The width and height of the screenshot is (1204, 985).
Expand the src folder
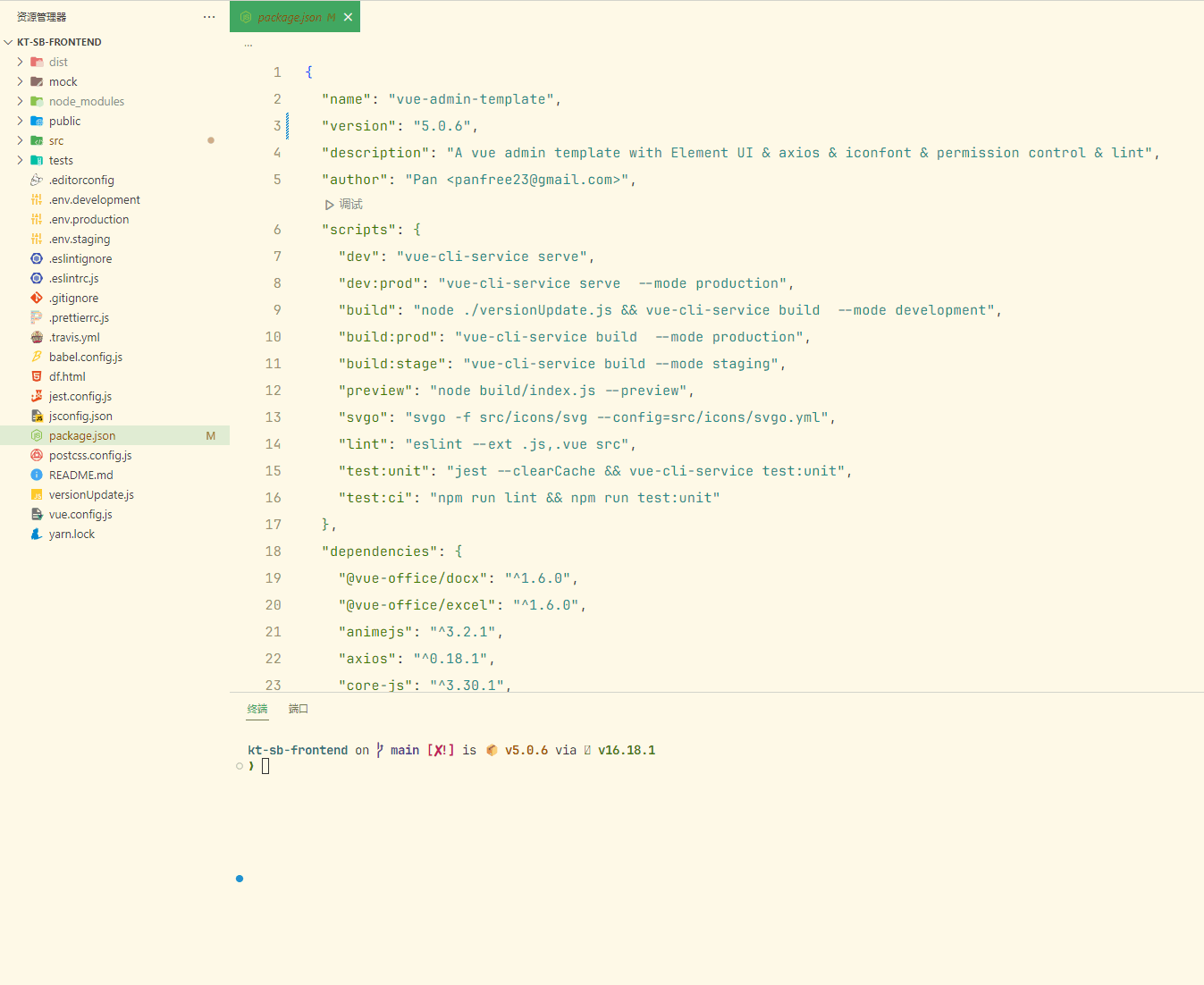[20, 140]
